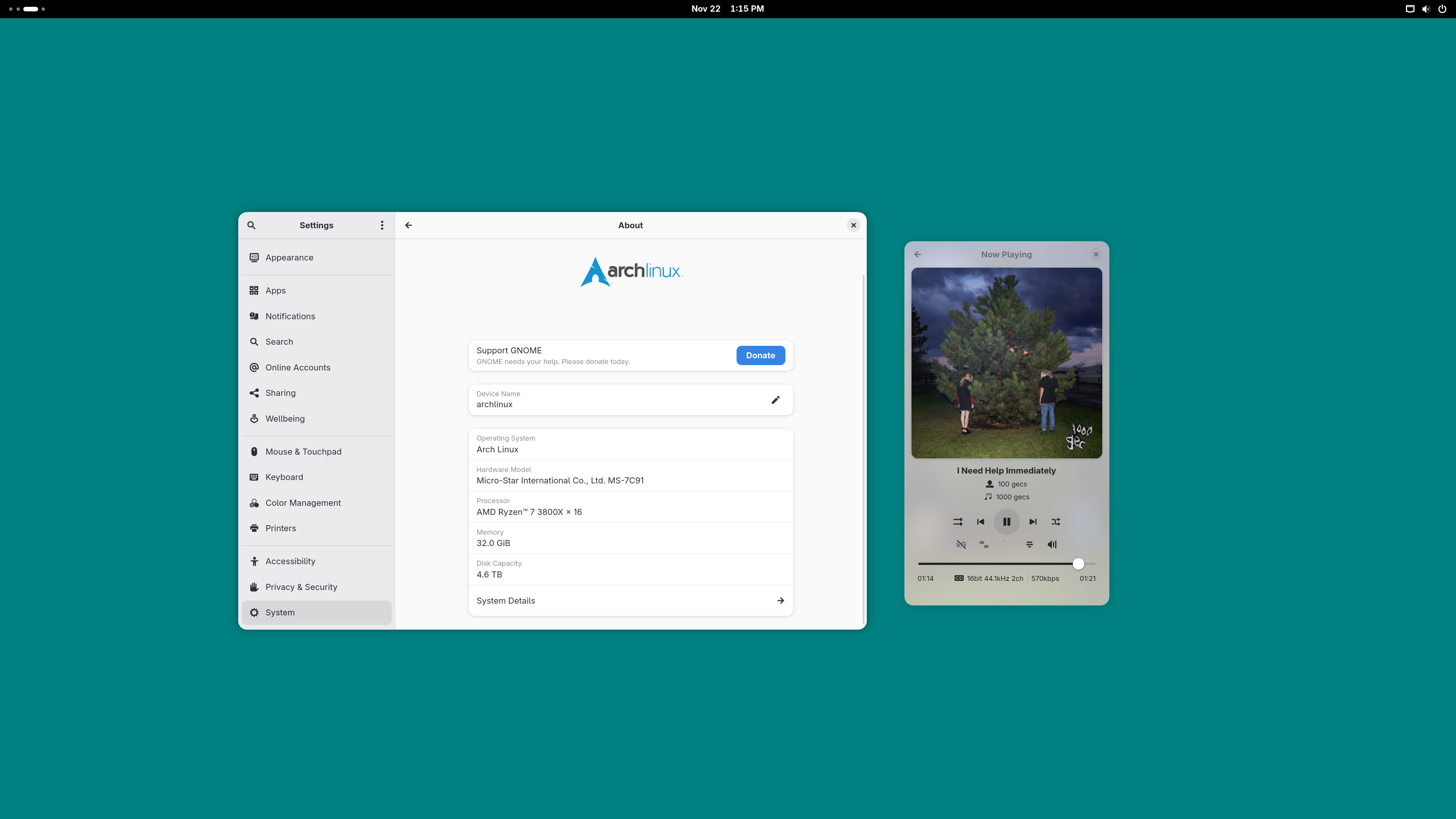Click the pencil icon to rename device

[x=775, y=400]
